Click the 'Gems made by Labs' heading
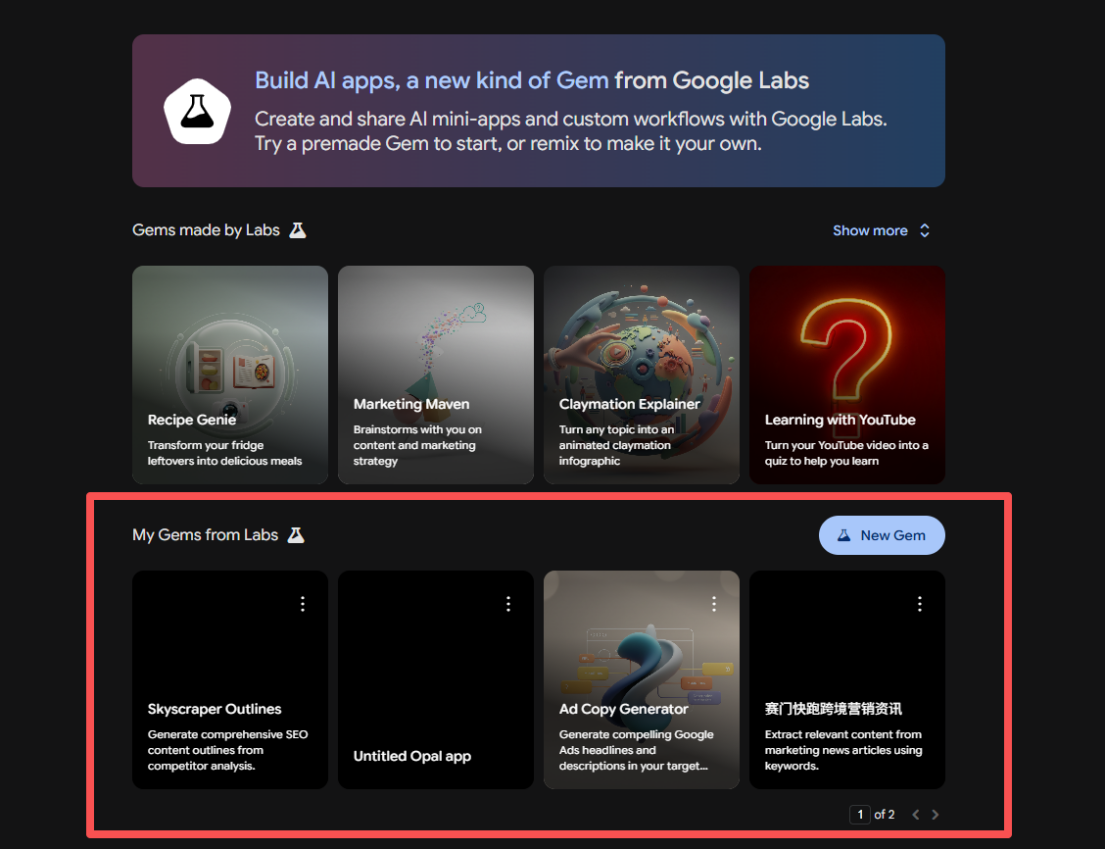Viewport: 1106px width, 849px height. click(x=206, y=231)
